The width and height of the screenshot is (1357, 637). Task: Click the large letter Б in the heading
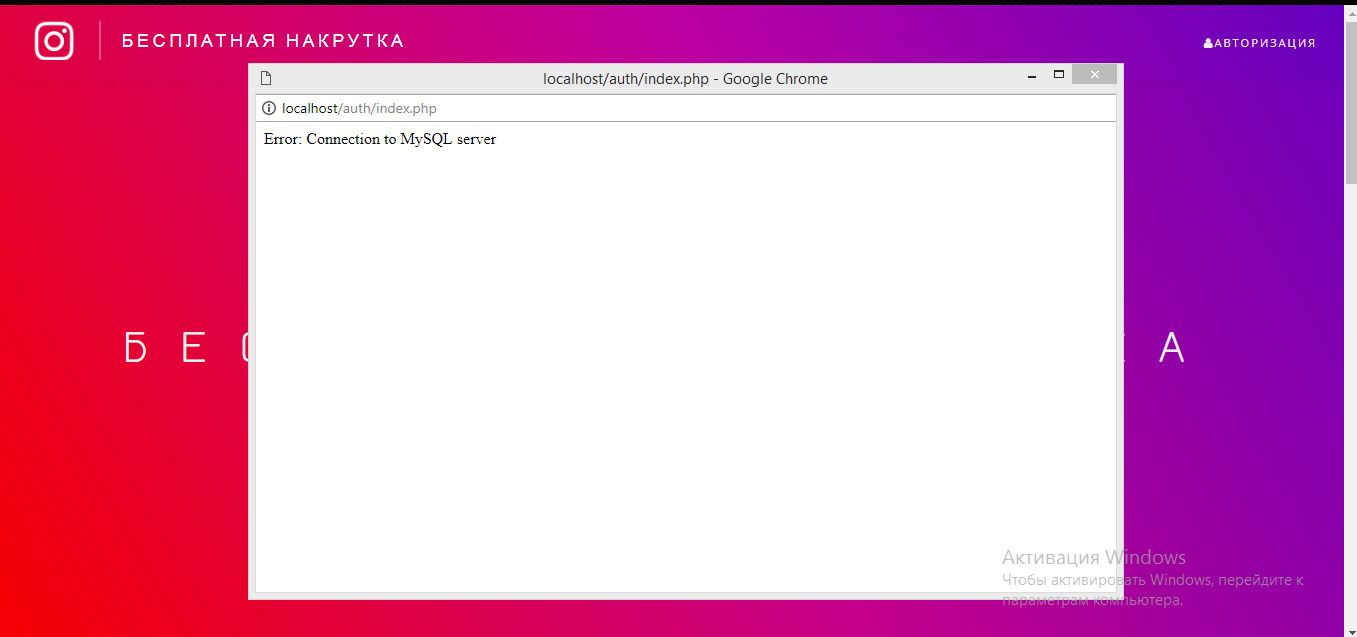[x=136, y=348]
